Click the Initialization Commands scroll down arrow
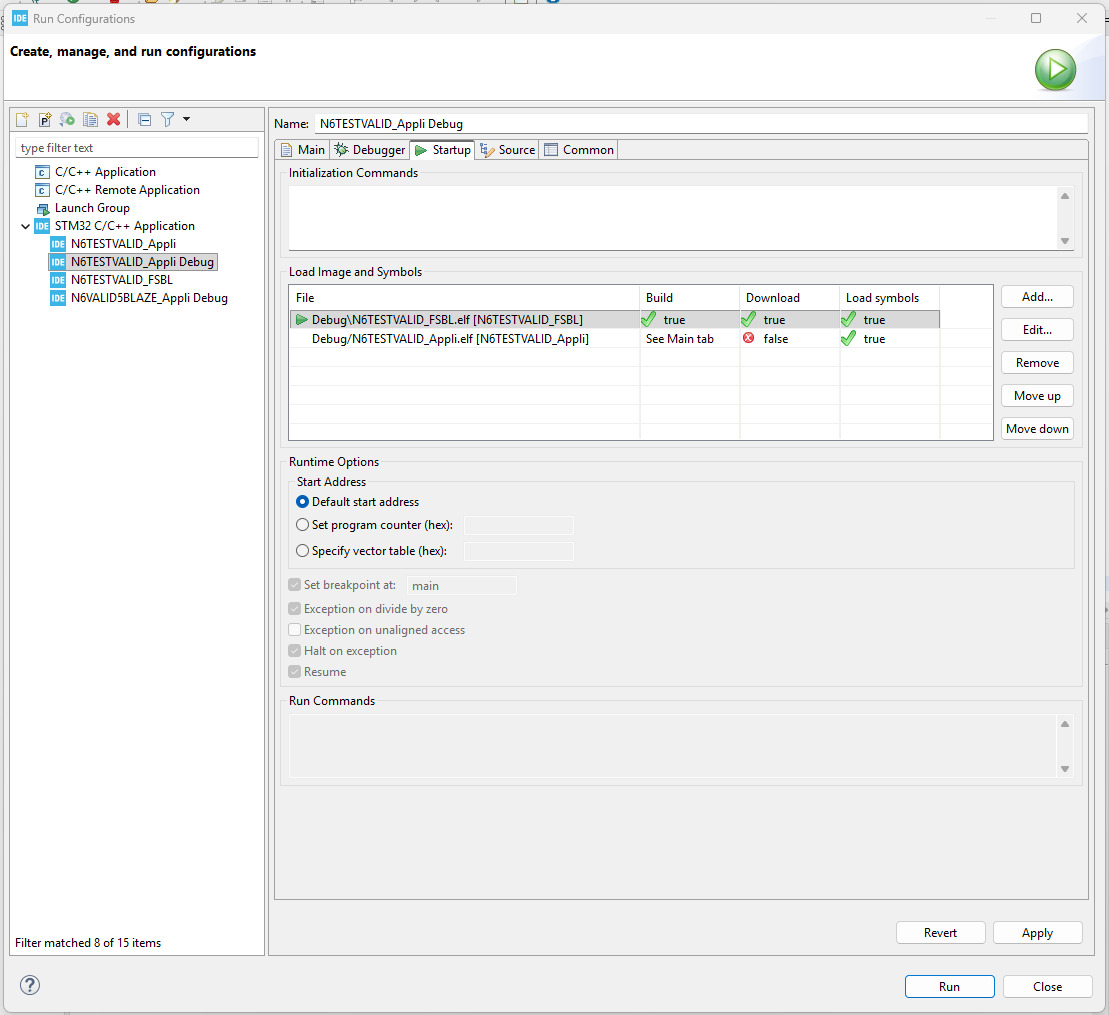This screenshot has height=1015, width=1109. (1064, 241)
